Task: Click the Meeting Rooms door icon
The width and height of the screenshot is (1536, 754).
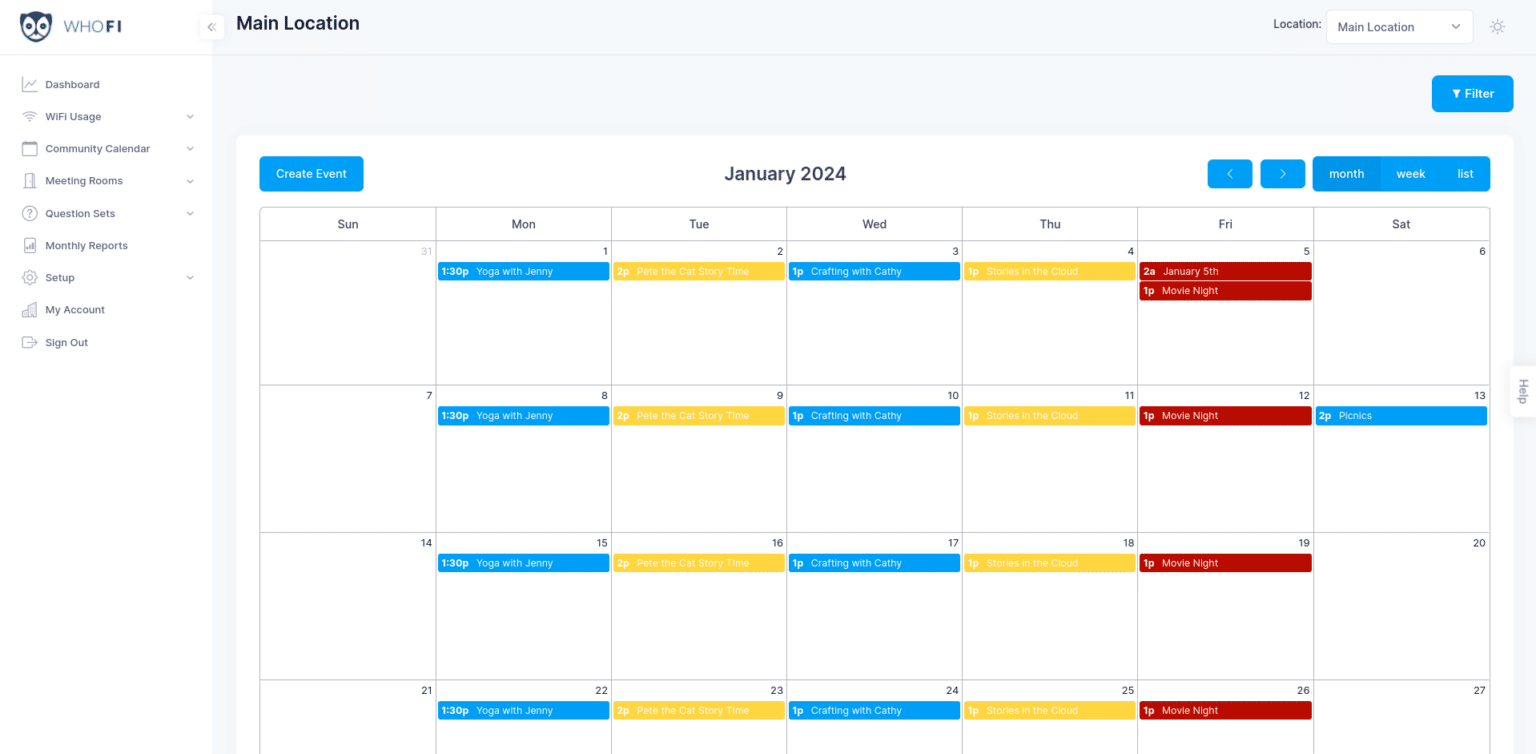Action: 29,181
